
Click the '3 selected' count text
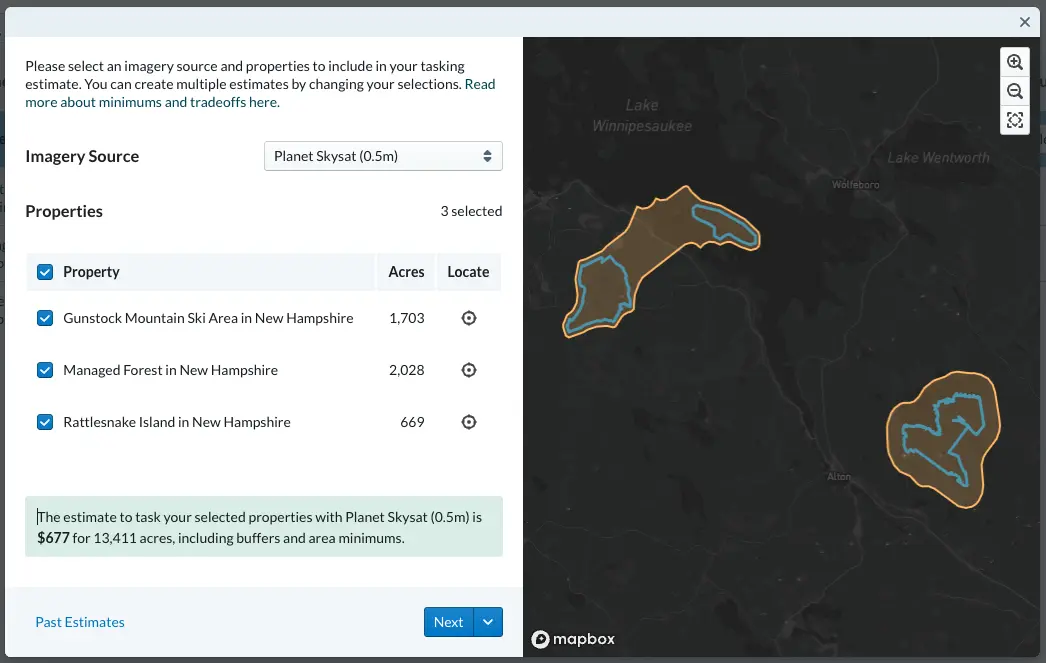click(471, 211)
